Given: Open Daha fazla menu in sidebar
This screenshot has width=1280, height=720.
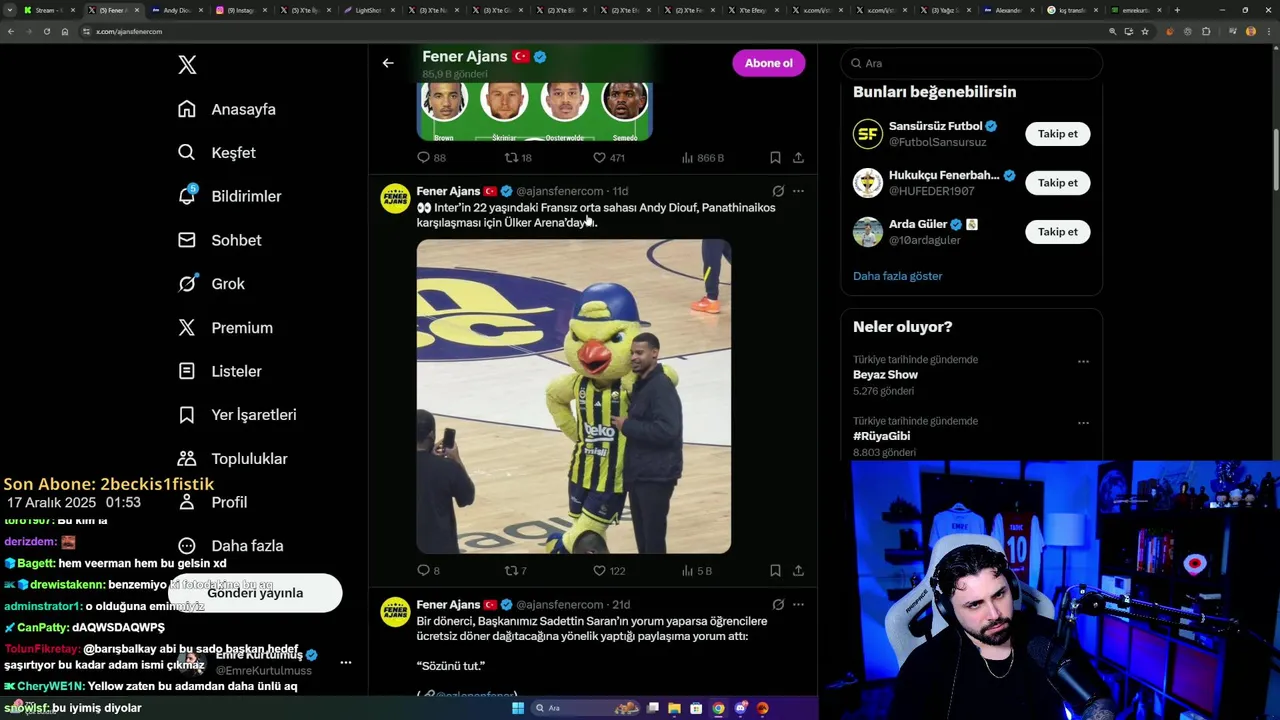Looking at the screenshot, I should click(231, 546).
